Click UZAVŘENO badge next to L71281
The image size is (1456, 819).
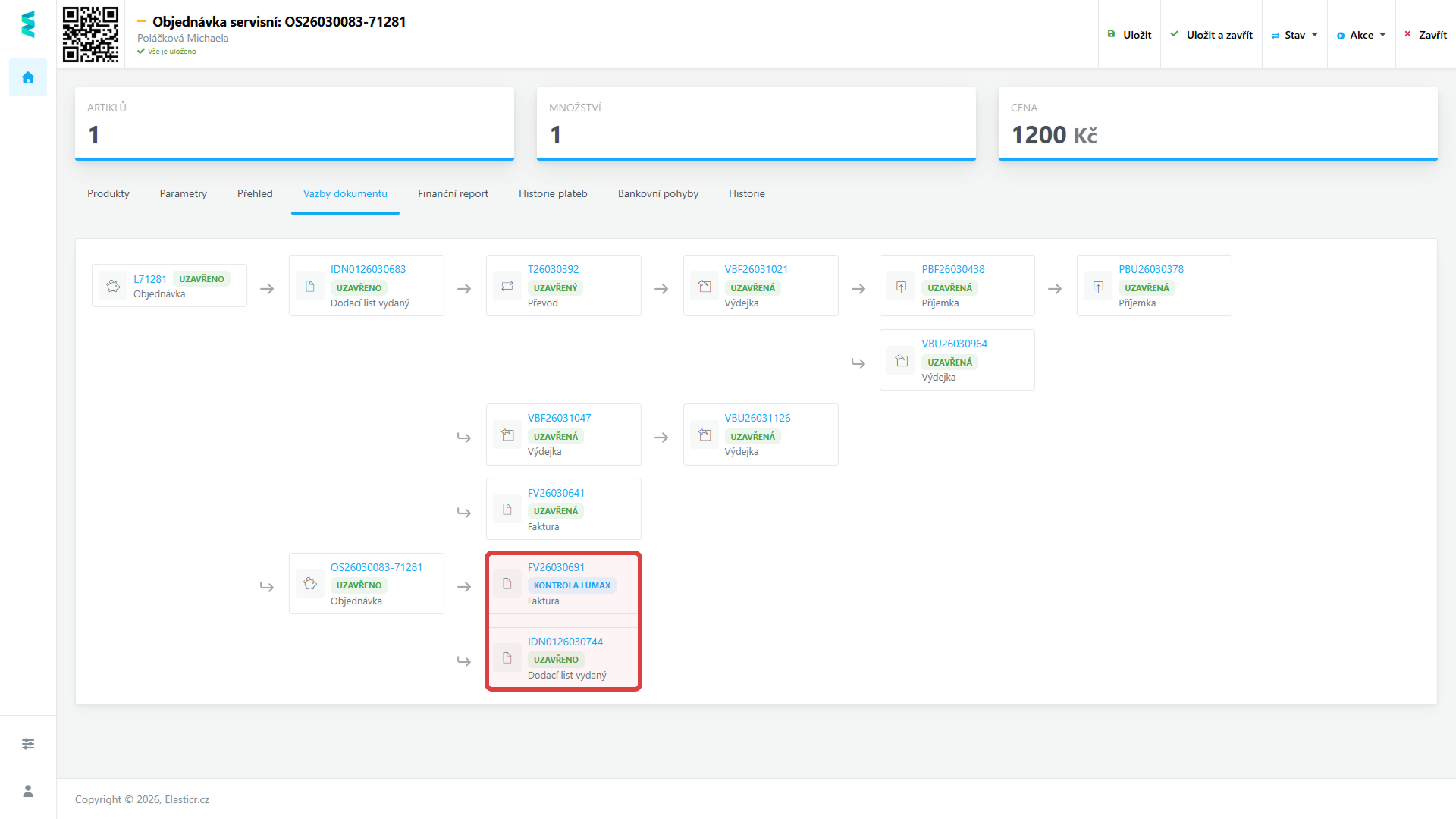pyautogui.click(x=202, y=279)
